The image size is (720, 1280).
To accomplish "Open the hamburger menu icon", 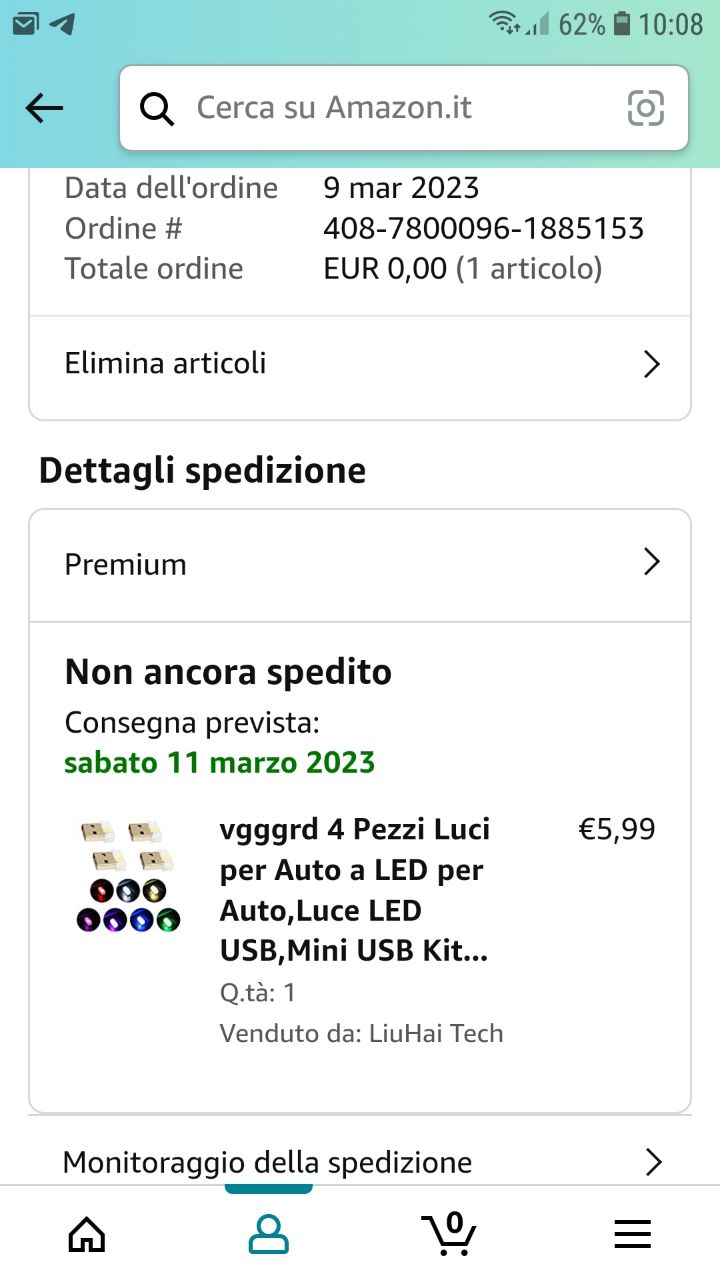I will 632,1233.
